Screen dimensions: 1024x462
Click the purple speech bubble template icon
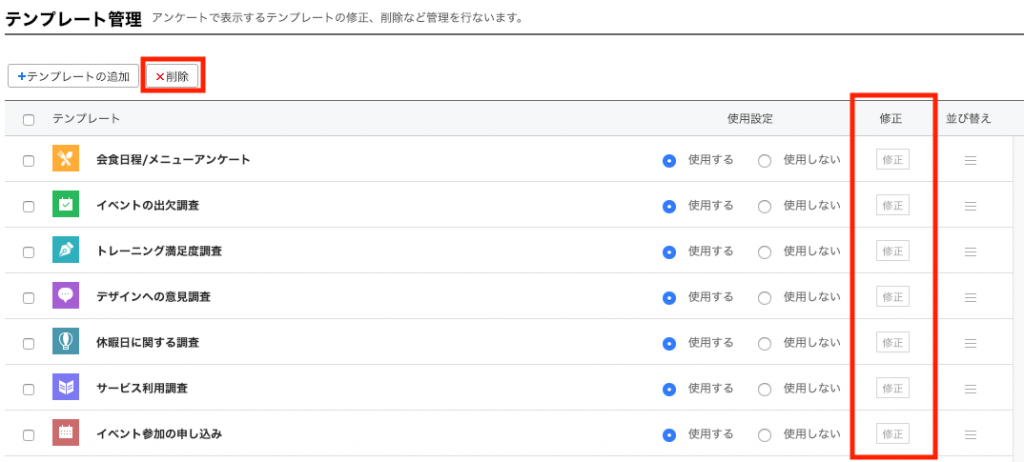65,296
